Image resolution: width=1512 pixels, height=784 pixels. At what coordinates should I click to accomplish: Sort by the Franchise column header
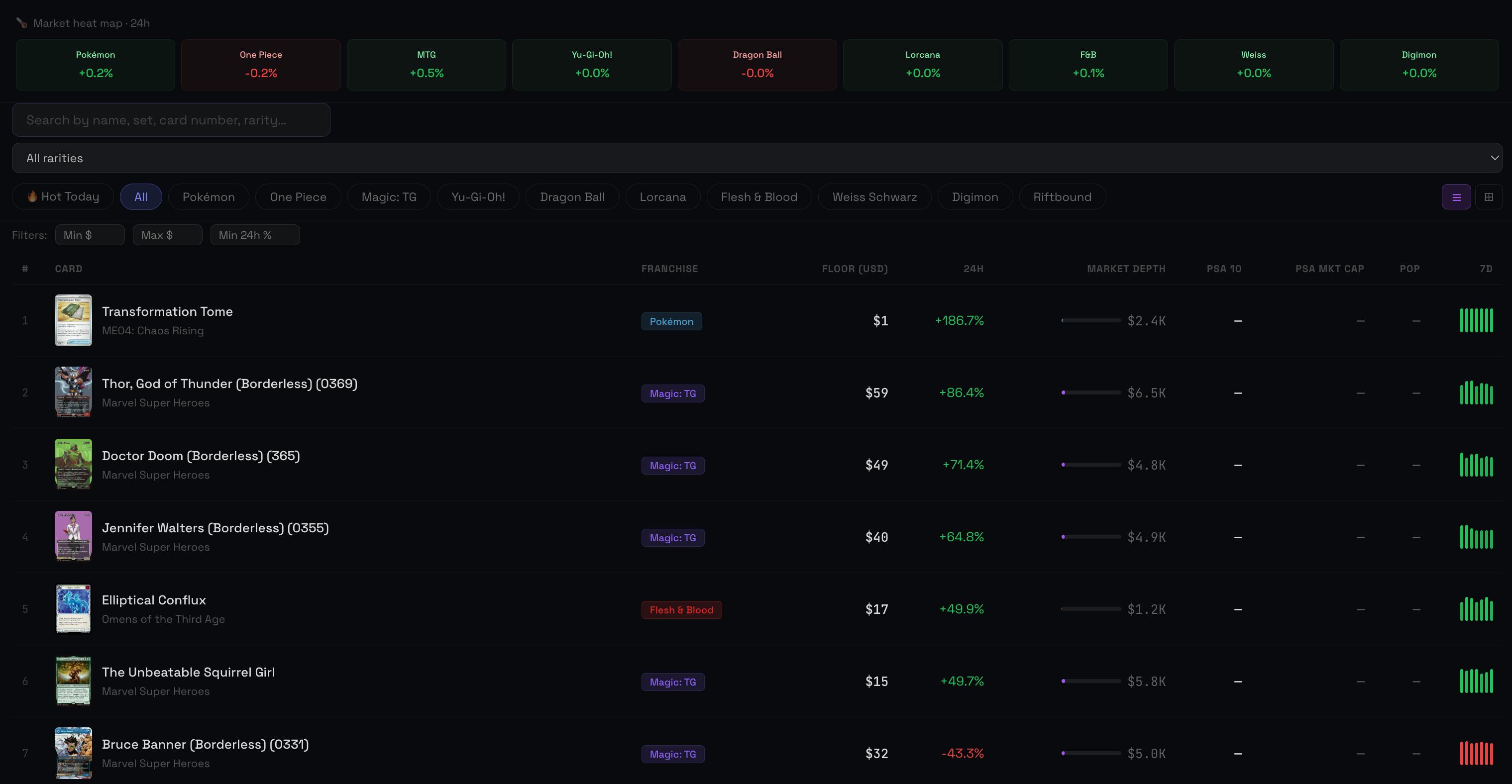pyautogui.click(x=670, y=269)
